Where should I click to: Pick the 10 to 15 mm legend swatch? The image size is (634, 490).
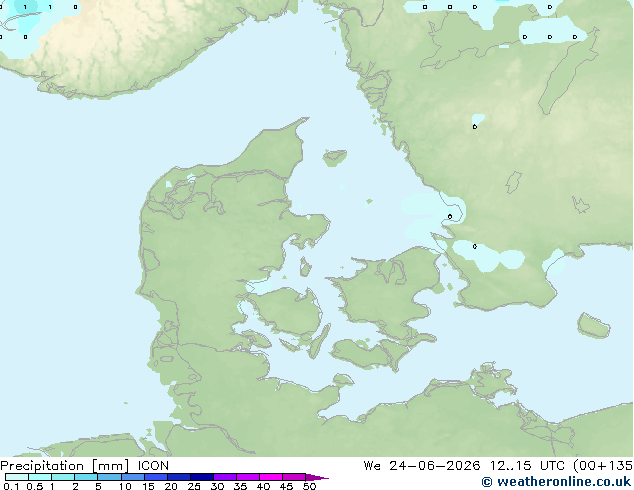coord(133,477)
